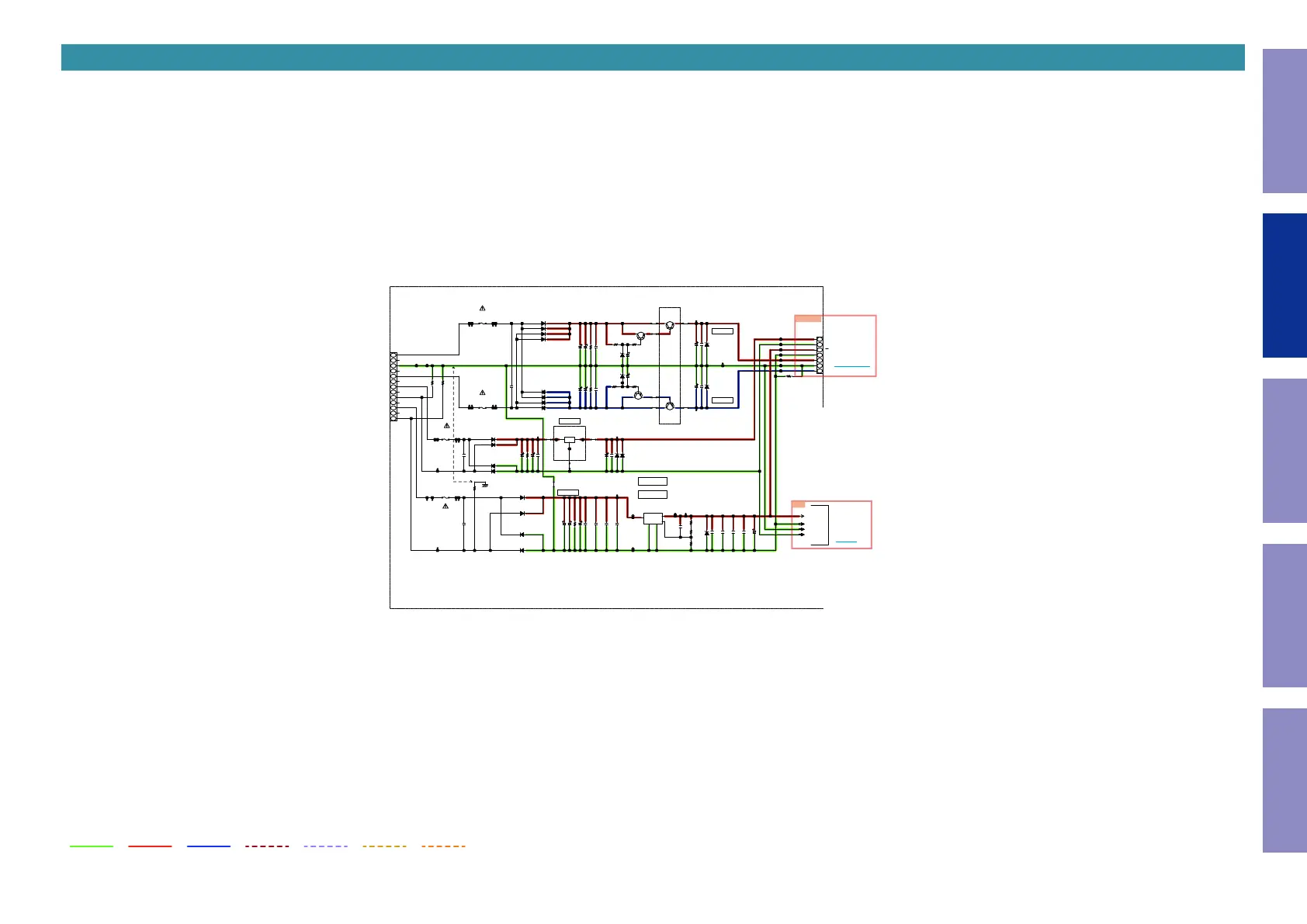
Task: Click the orange dashed legend line
Action: (443, 846)
